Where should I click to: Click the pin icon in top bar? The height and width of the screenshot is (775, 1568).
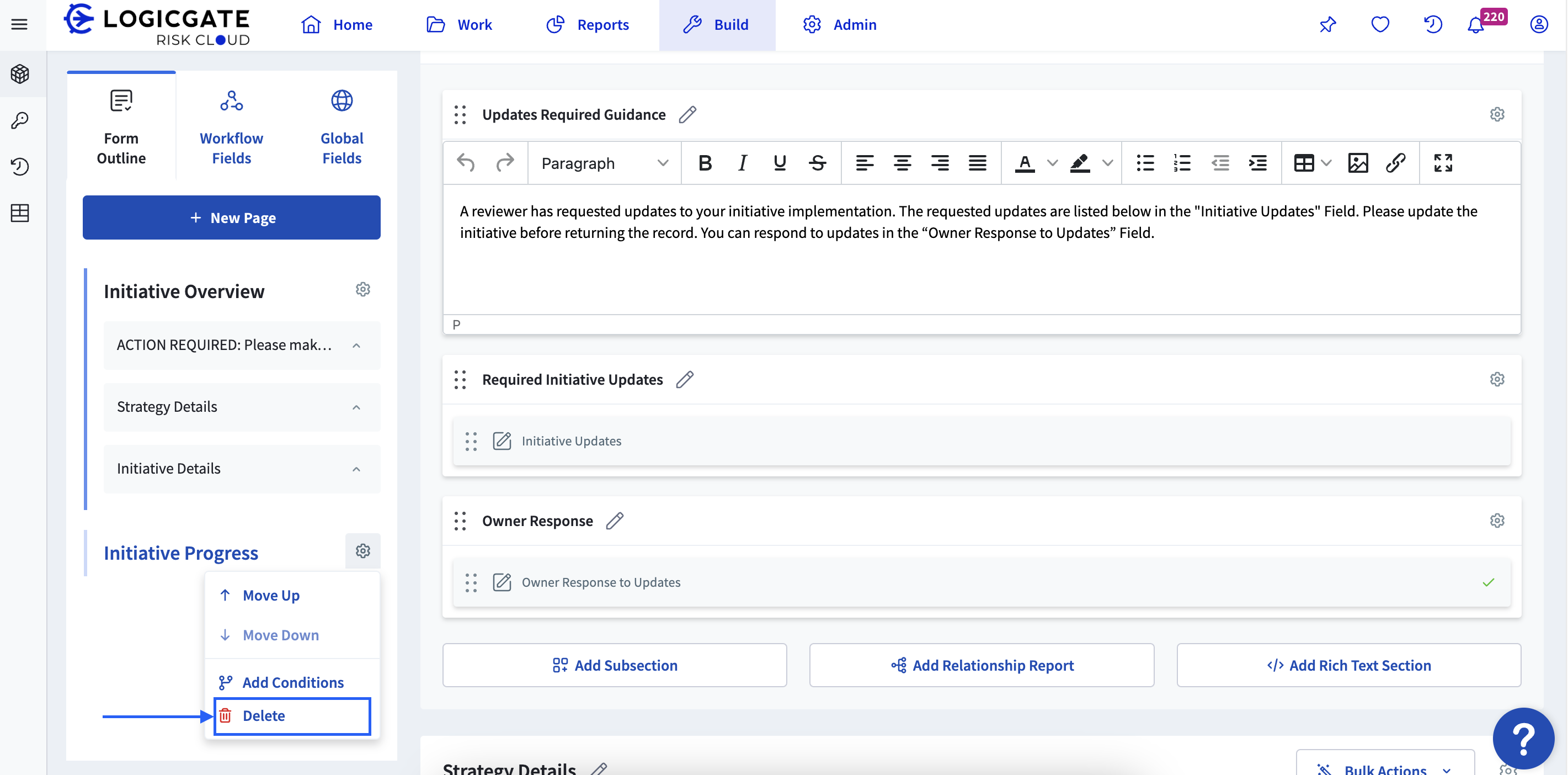[x=1327, y=24]
